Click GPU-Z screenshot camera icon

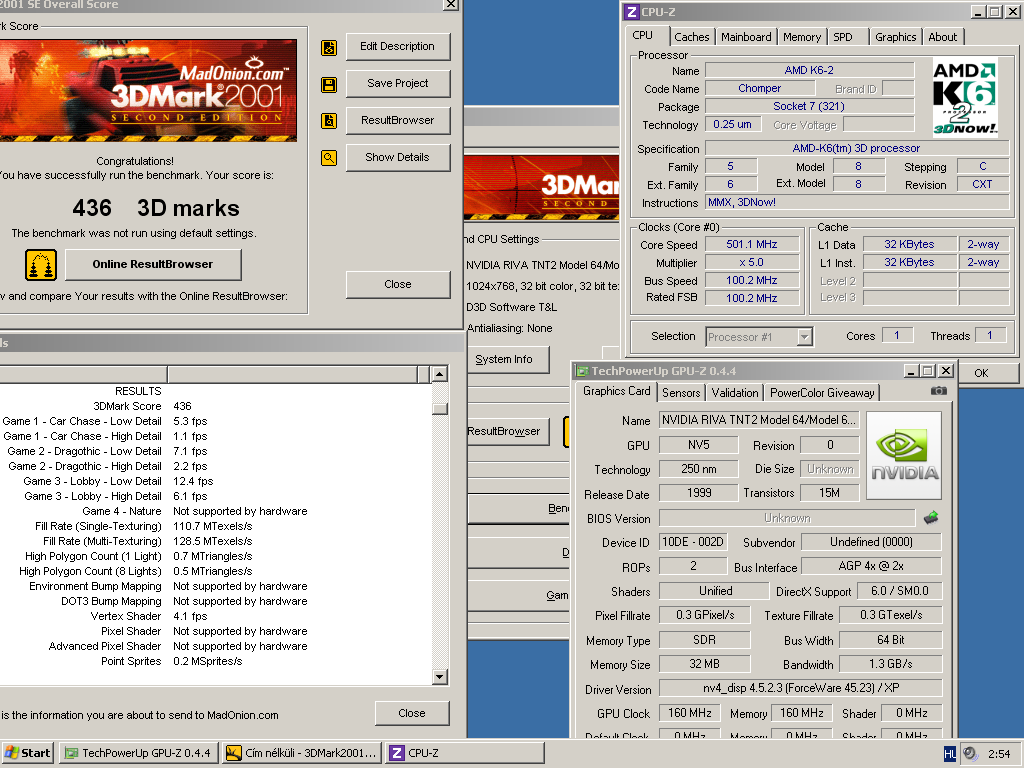click(x=938, y=391)
